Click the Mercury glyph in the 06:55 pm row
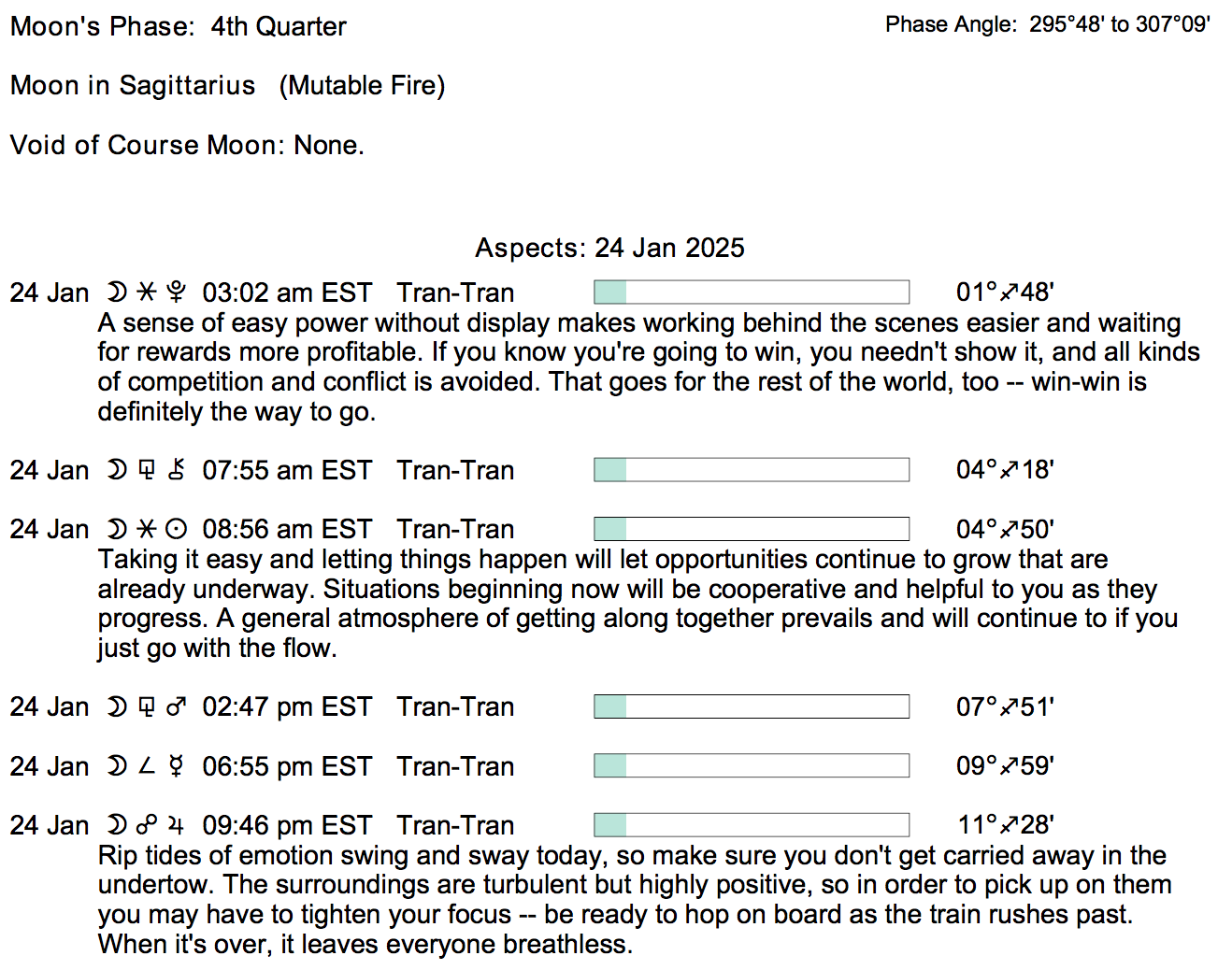1232x970 pixels. tap(176, 767)
